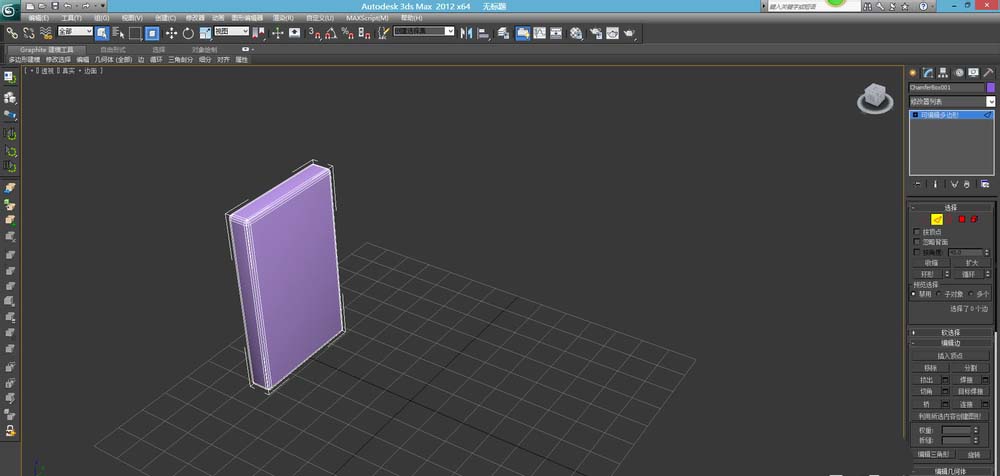Image resolution: width=1000 pixels, height=476 pixels.
Task: Enable the 按顶点 checkbox
Action: click(916, 232)
